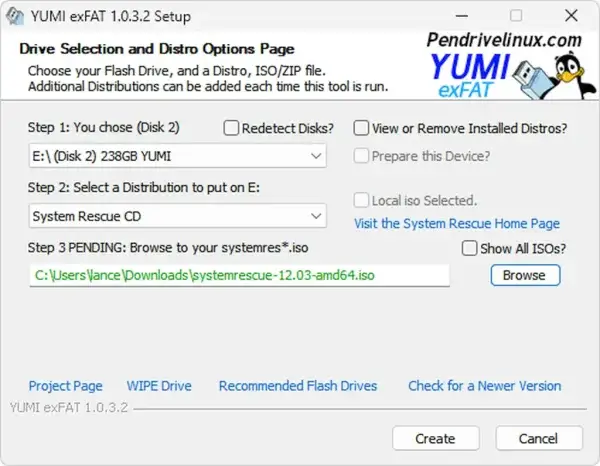This screenshot has width=600, height=466.
Task: Expand the System Rescue CD distribution dropdown
Action: click(x=177, y=216)
